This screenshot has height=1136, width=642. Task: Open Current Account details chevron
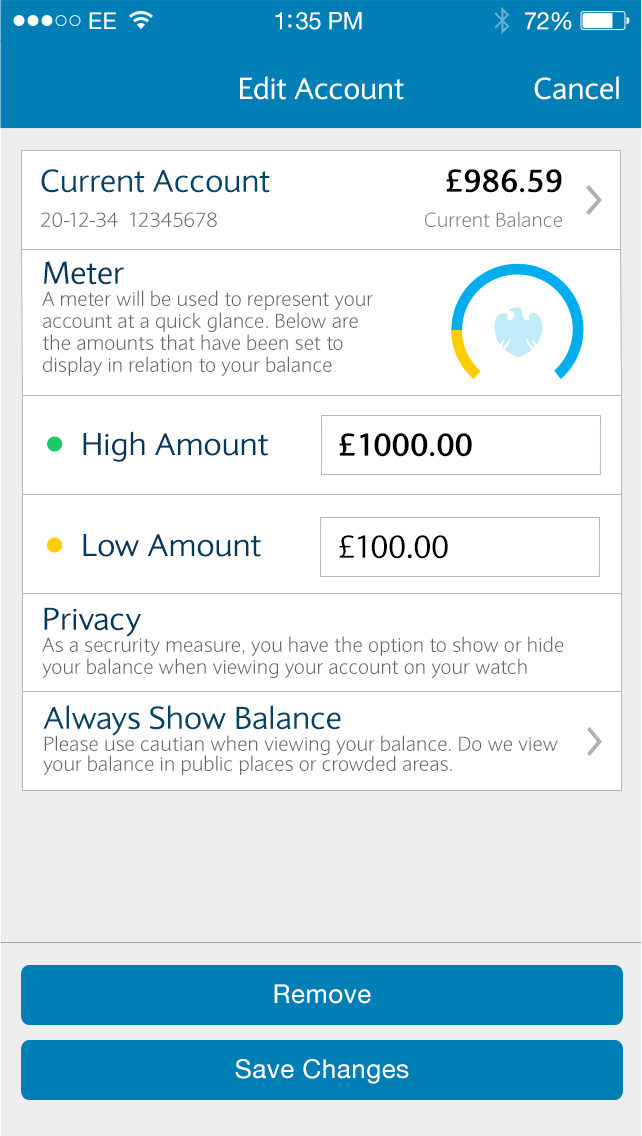[594, 200]
